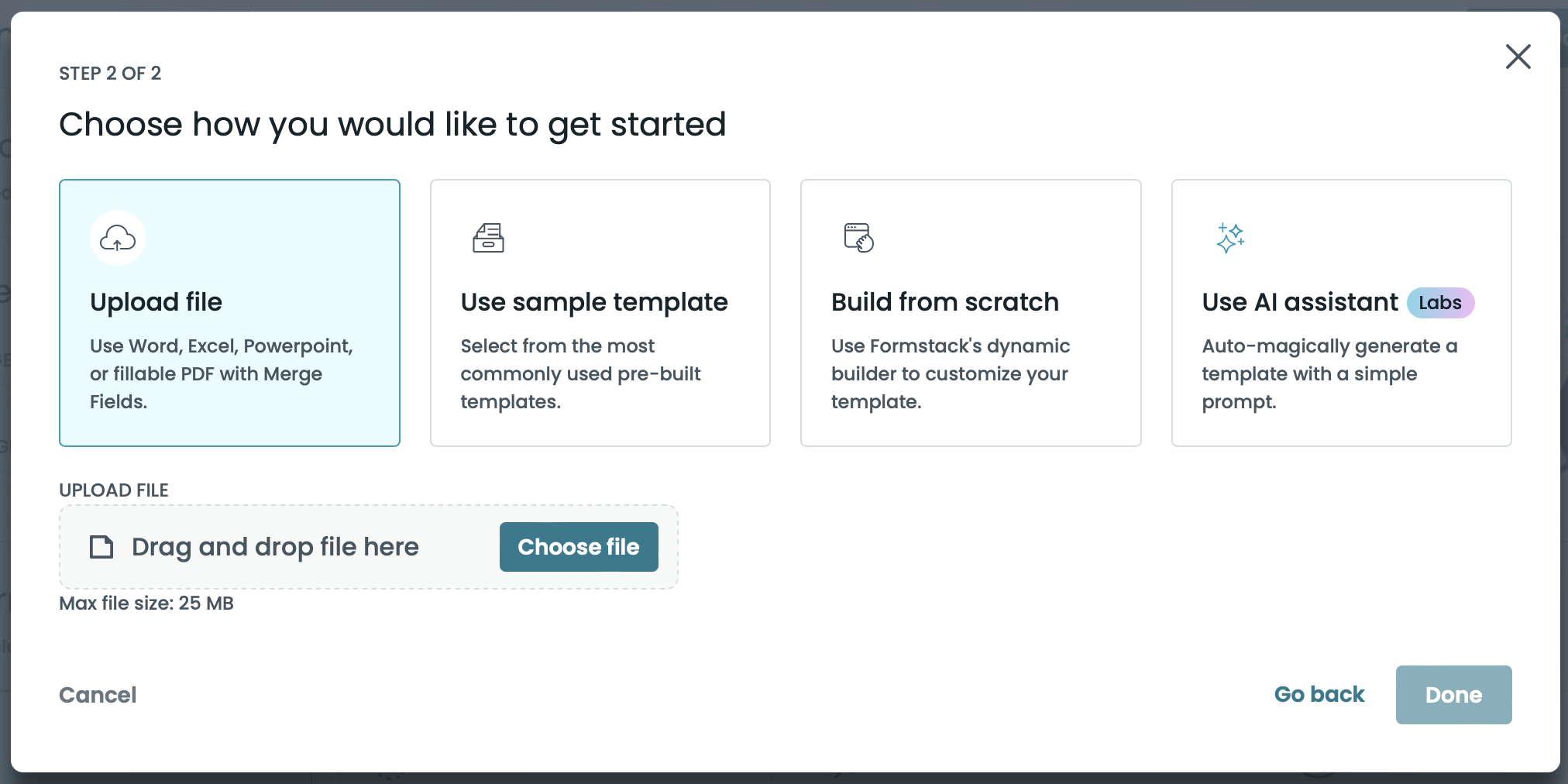Click the browser builder icon on Build from scratch

(x=858, y=238)
